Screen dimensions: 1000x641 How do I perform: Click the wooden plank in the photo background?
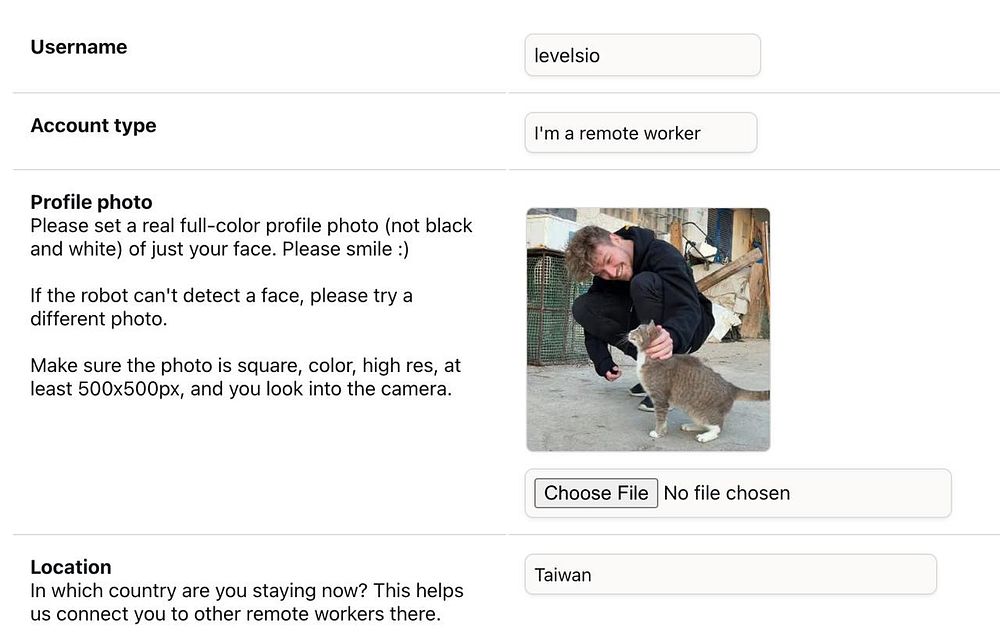[728, 267]
